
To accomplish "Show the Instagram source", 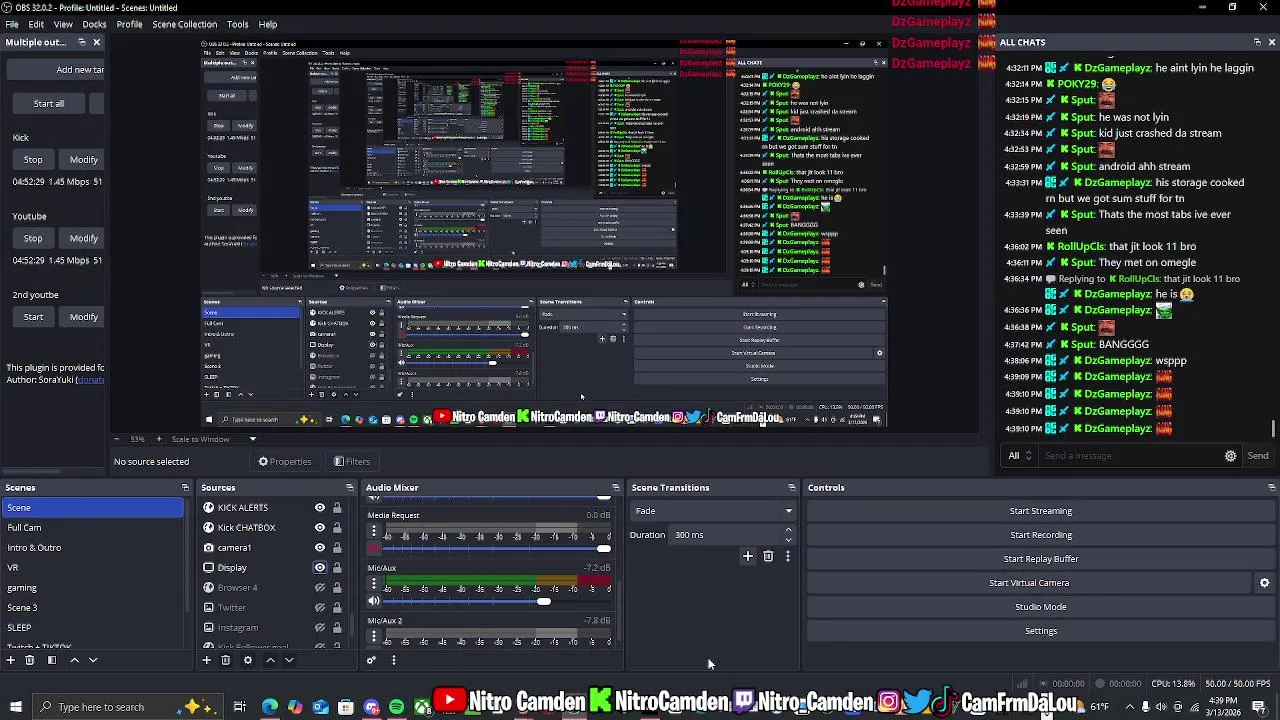I will 320,628.
